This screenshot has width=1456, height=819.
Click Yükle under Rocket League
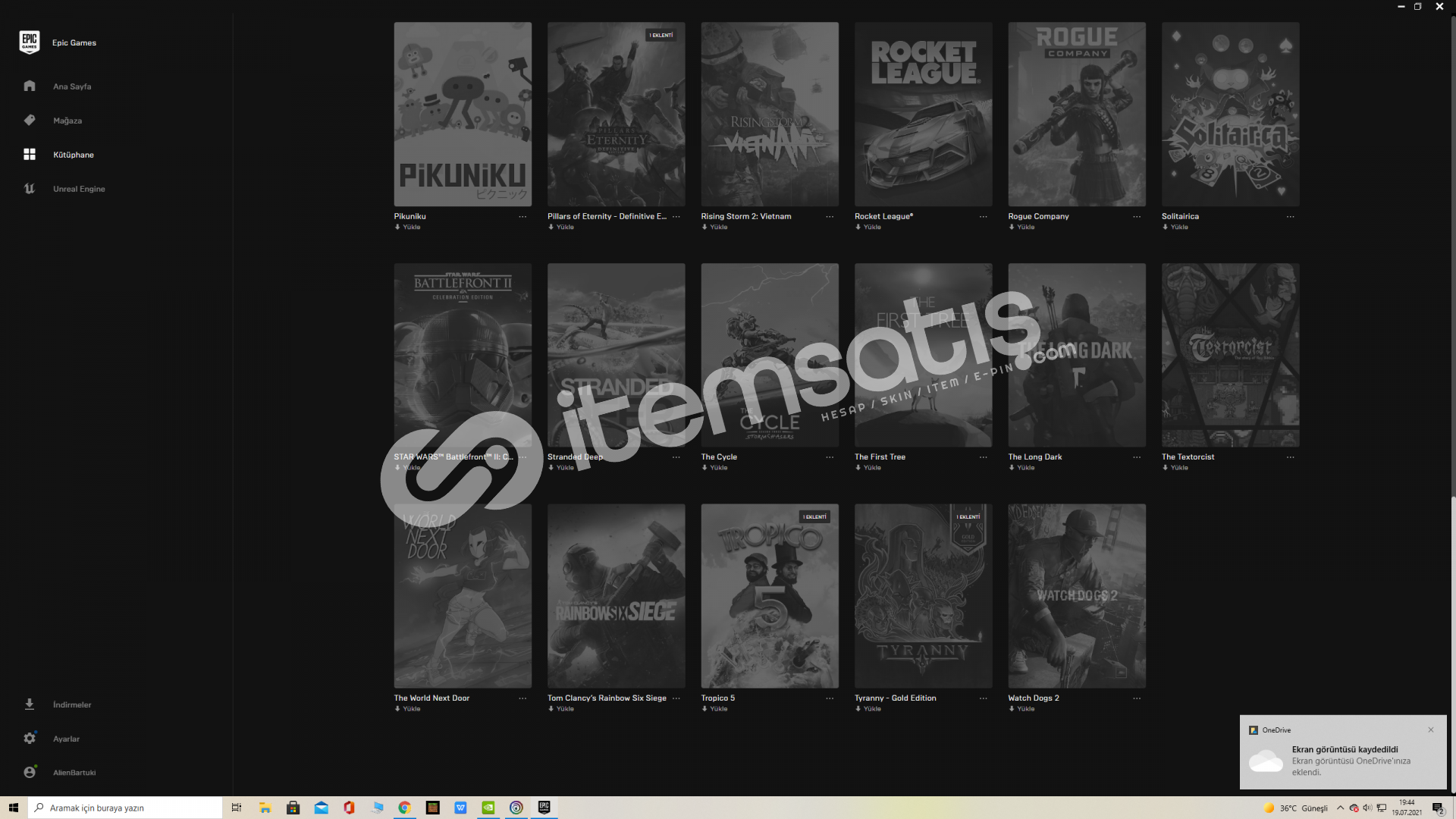[868, 227]
